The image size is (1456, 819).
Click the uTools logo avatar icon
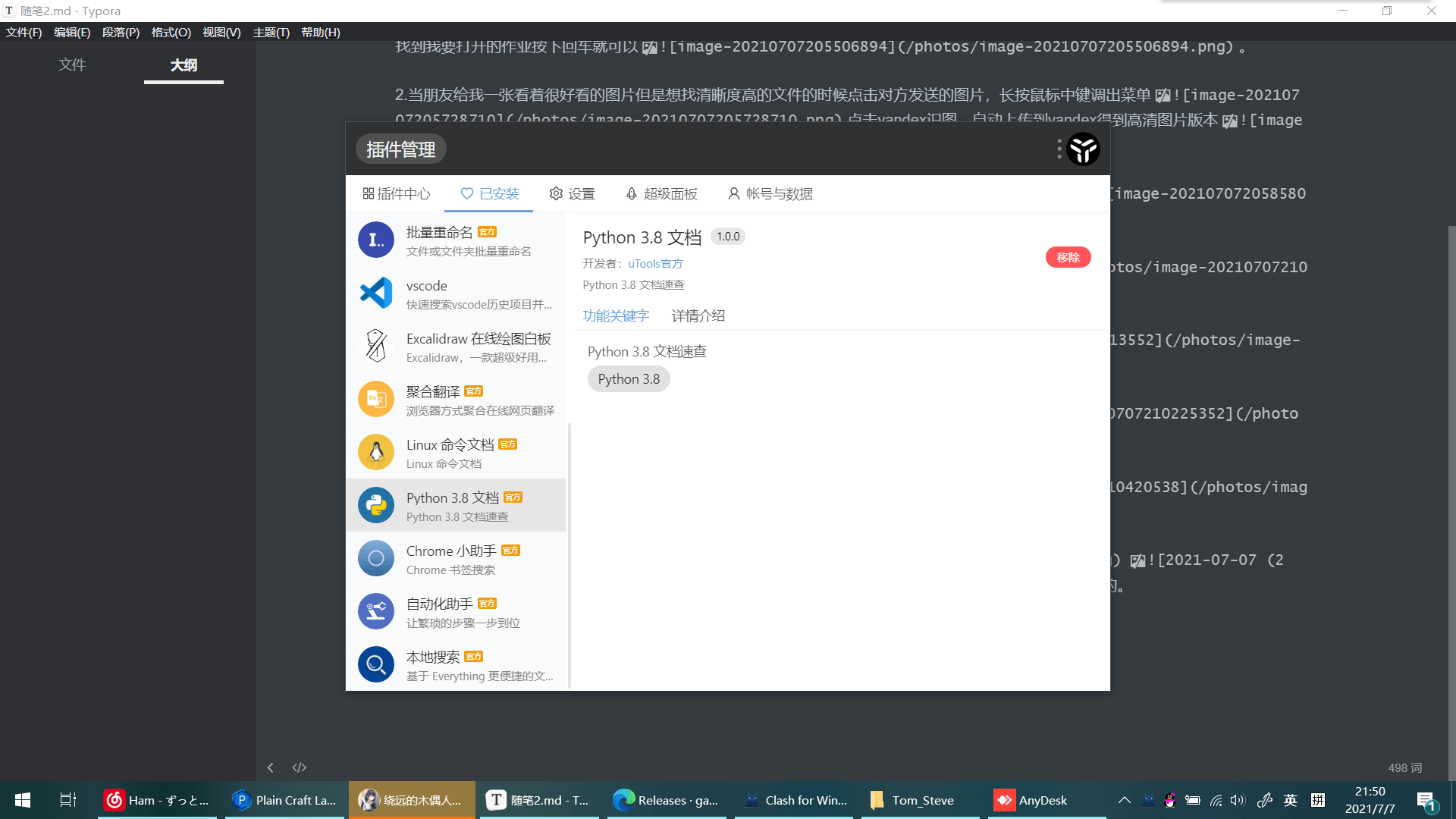tap(1083, 149)
